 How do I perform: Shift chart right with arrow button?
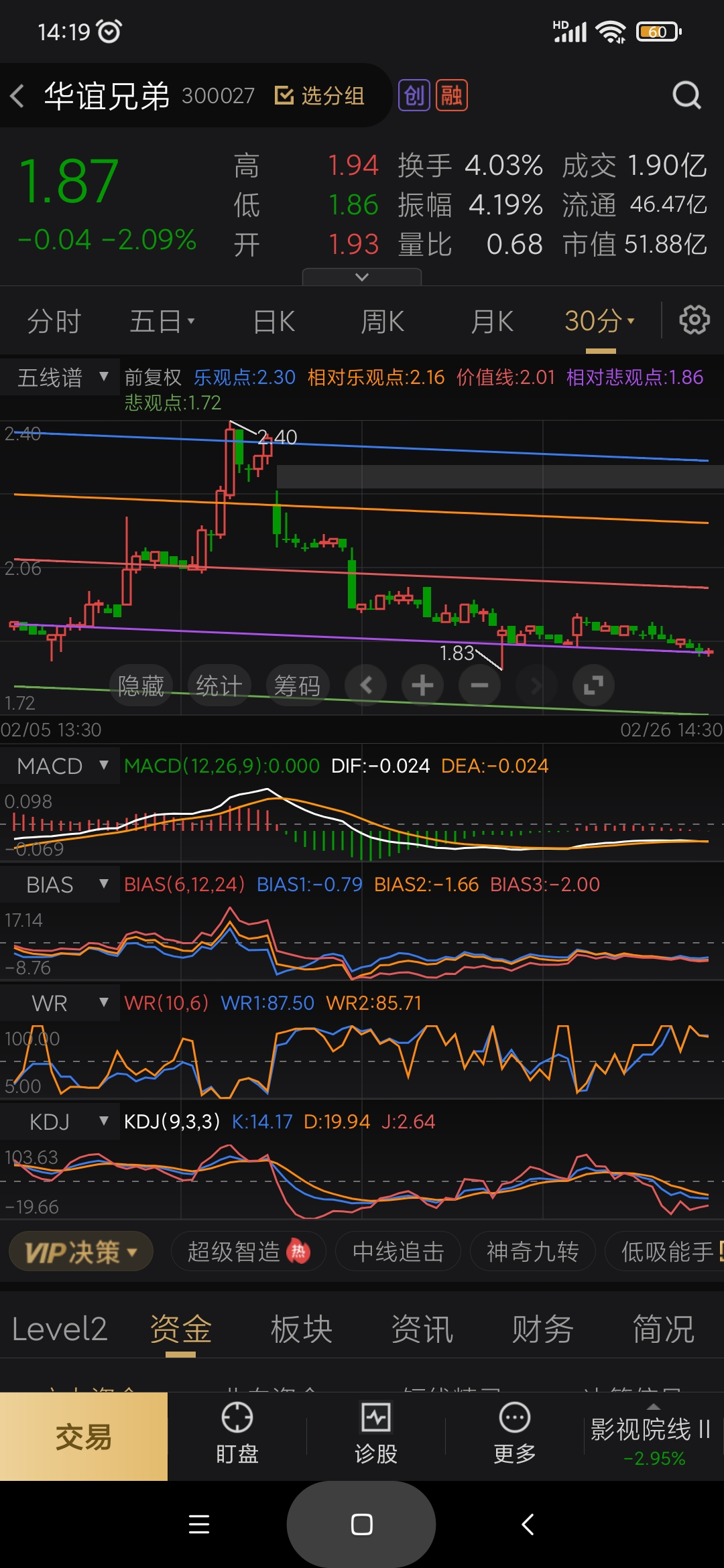click(x=536, y=685)
